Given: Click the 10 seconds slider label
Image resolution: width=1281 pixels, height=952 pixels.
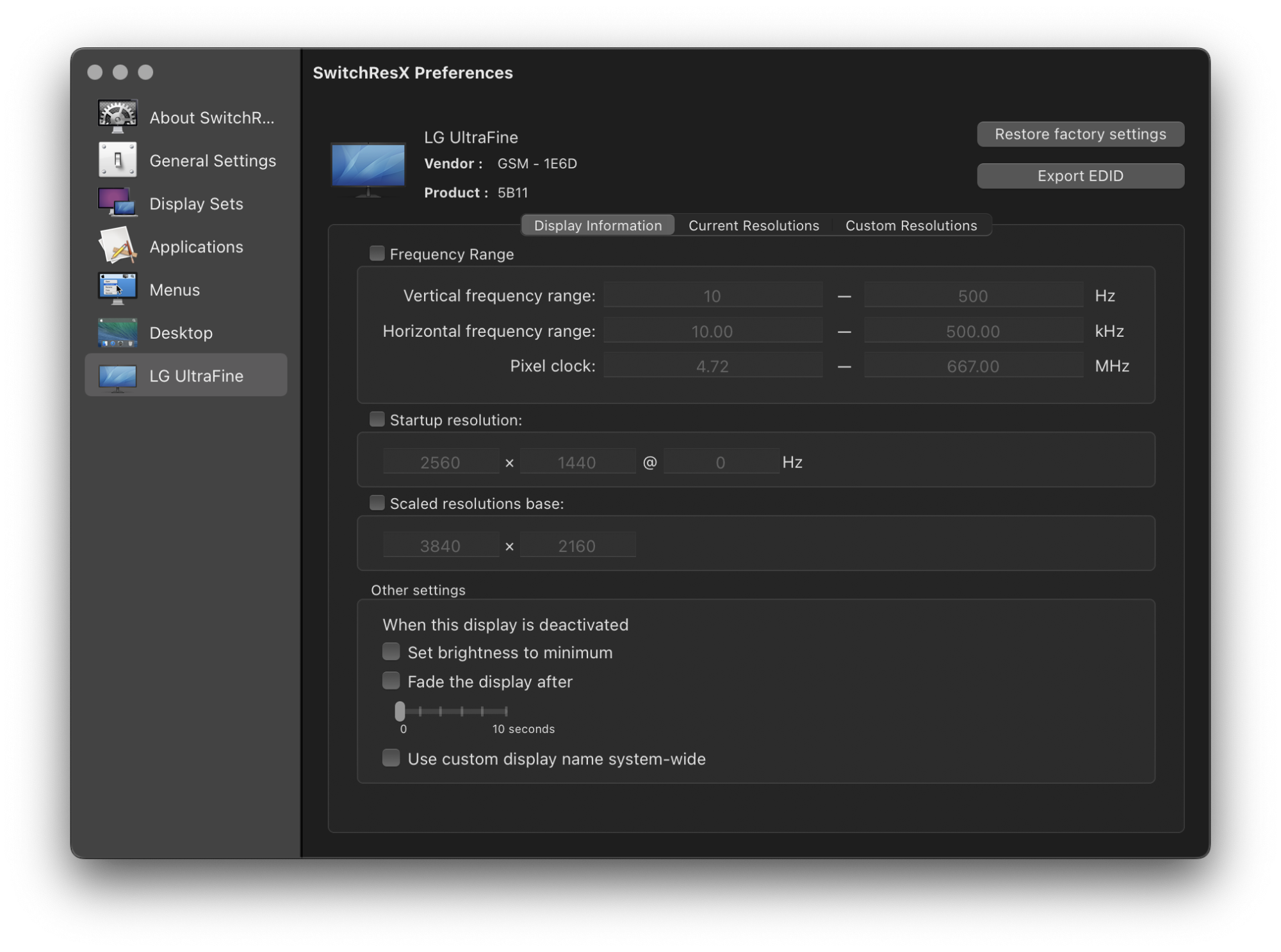Looking at the screenshot, I should point(523,729).
